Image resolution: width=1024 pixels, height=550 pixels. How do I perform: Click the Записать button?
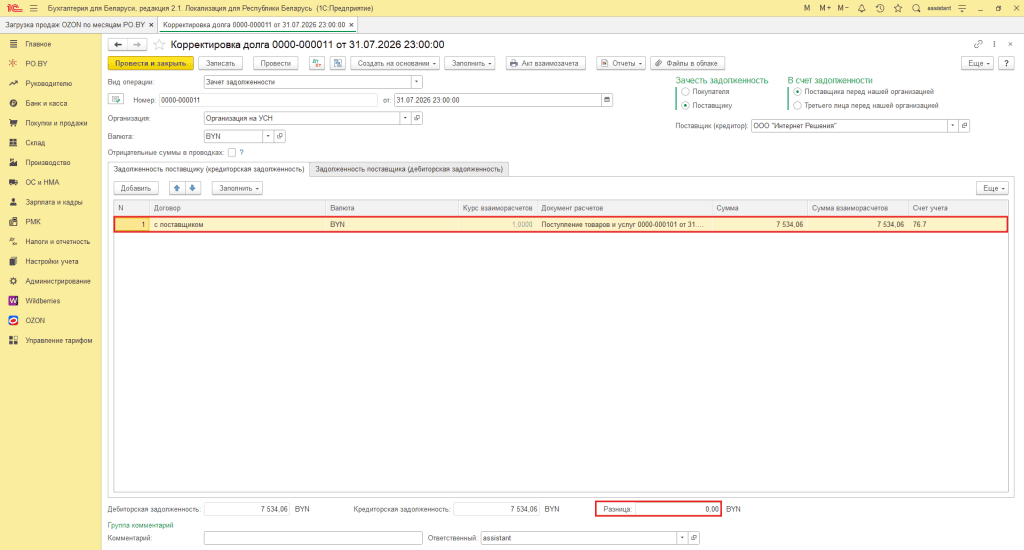(x=221, y=63)
